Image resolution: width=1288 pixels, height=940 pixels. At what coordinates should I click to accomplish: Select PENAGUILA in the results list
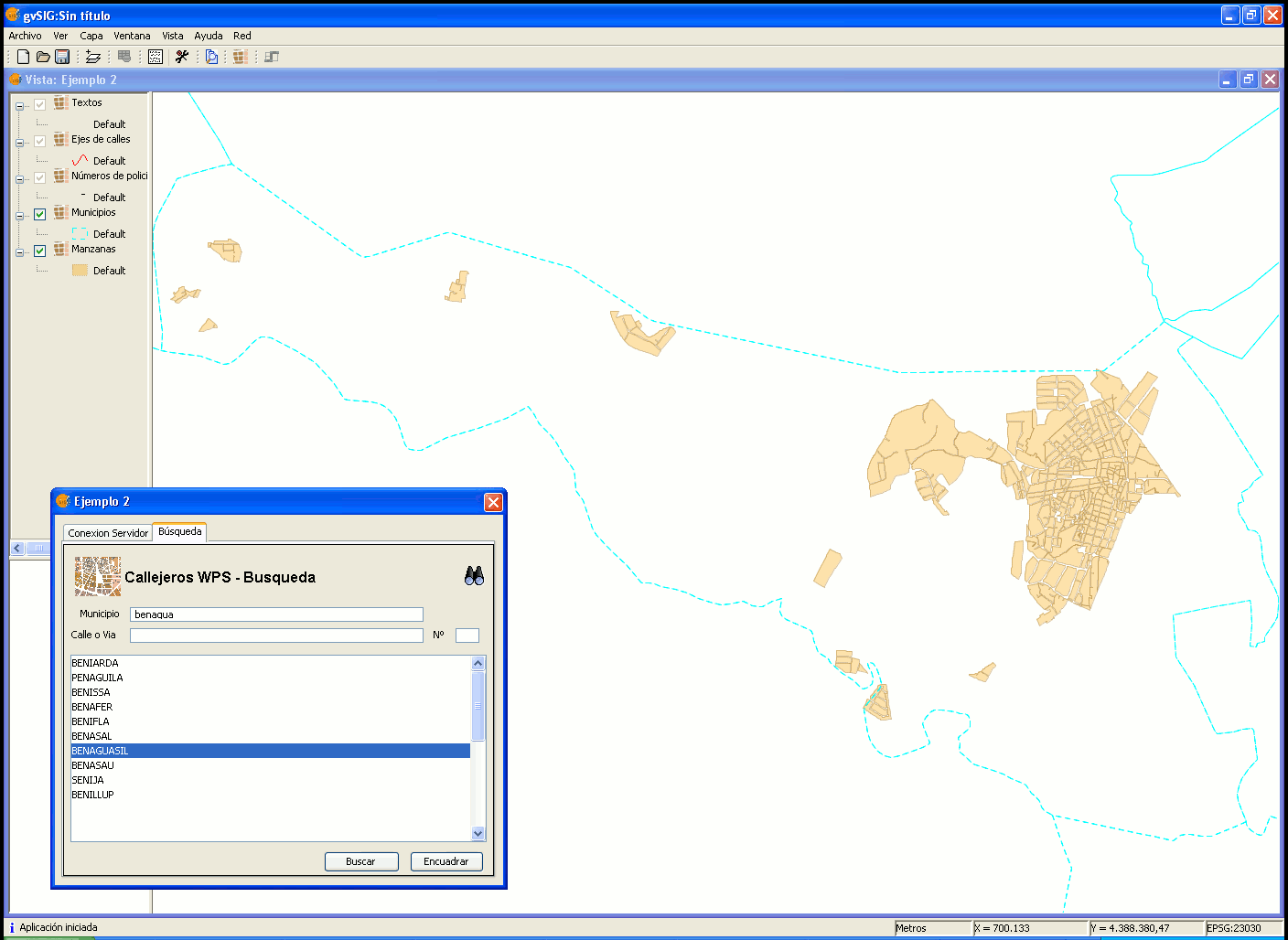[x=271, y=678]
